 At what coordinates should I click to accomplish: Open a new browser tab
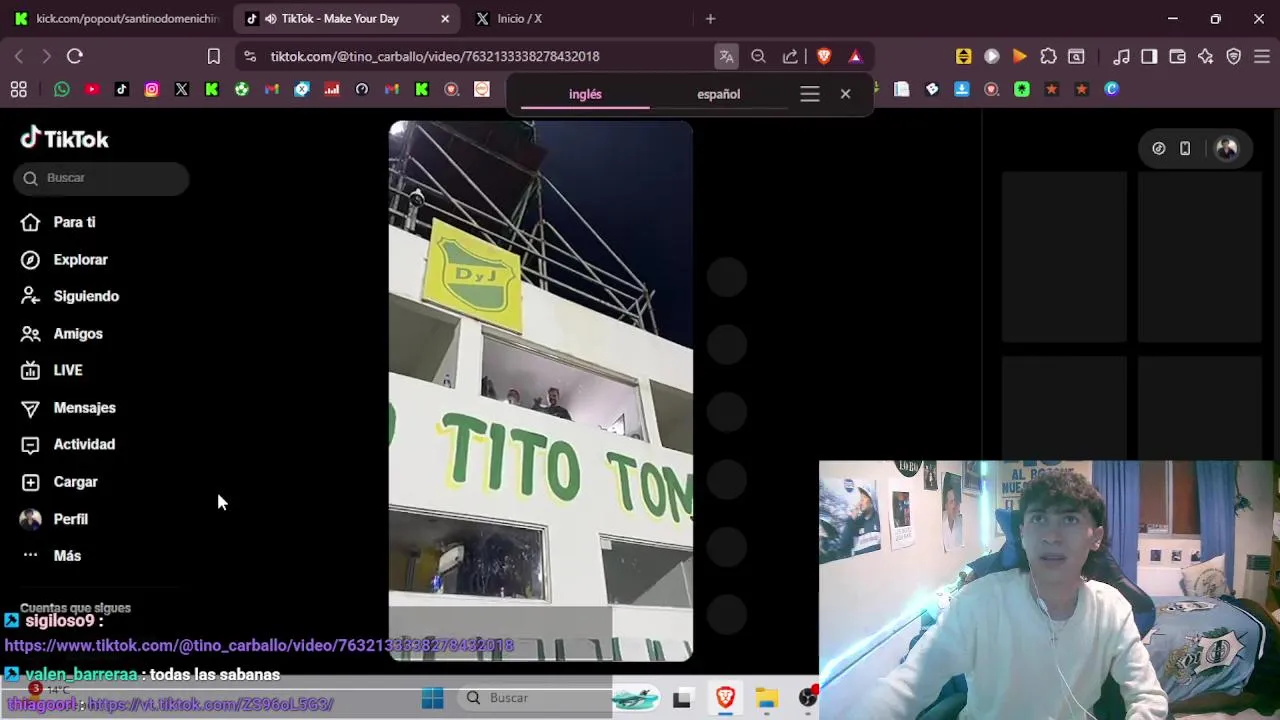(710, 18)
